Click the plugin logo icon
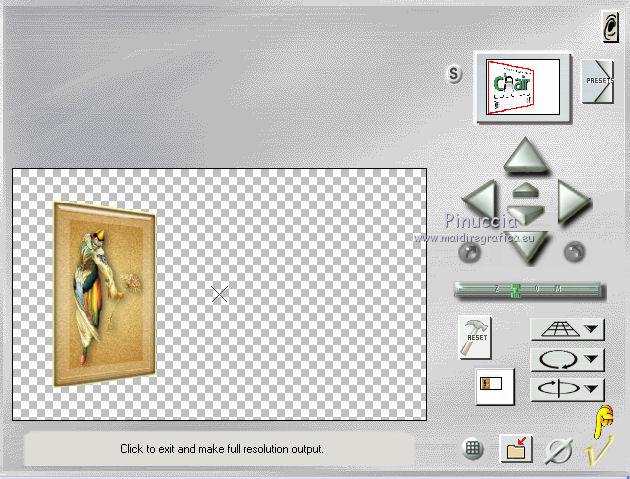 point(610,27)
